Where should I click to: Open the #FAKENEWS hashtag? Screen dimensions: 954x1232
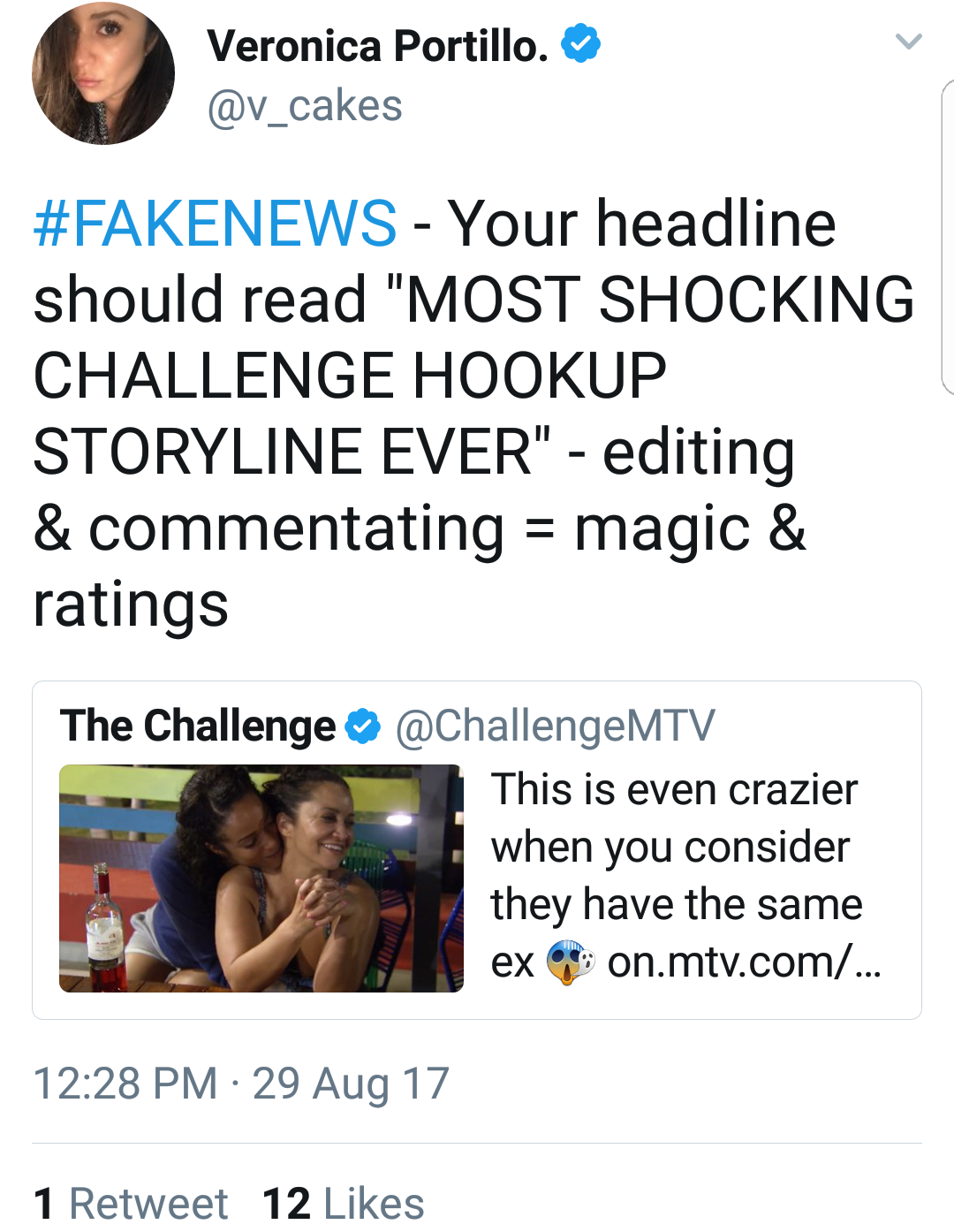coord(215,224)
